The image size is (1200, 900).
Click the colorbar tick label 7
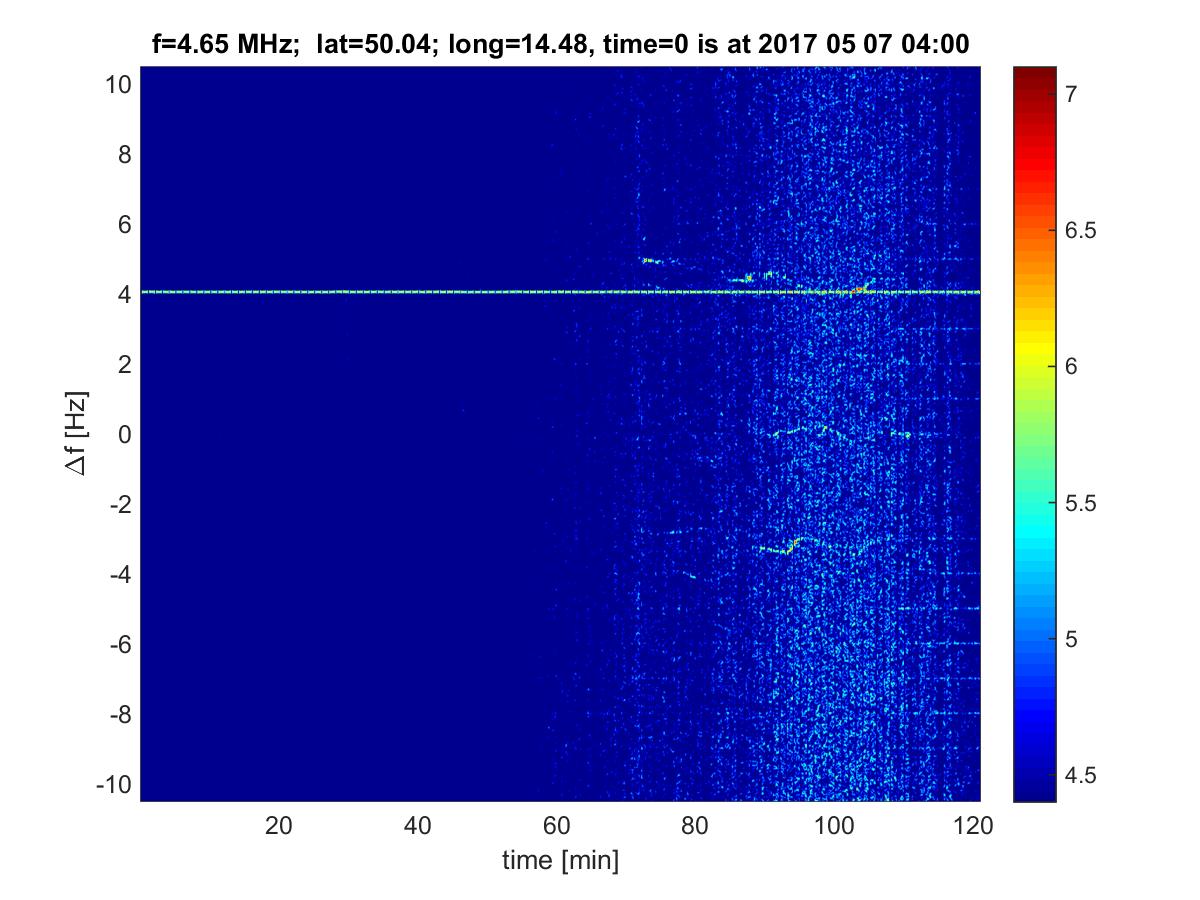click(1069, 94)
